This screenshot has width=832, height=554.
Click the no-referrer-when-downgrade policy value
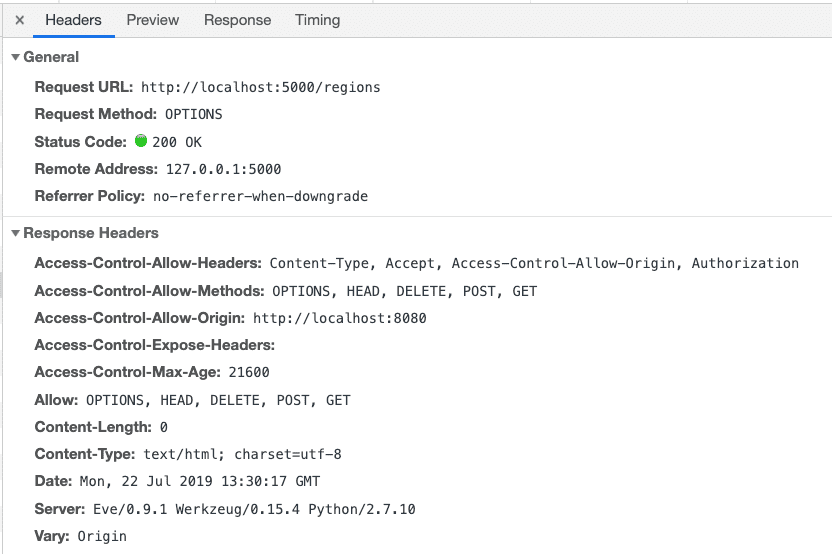pos(260,197)
